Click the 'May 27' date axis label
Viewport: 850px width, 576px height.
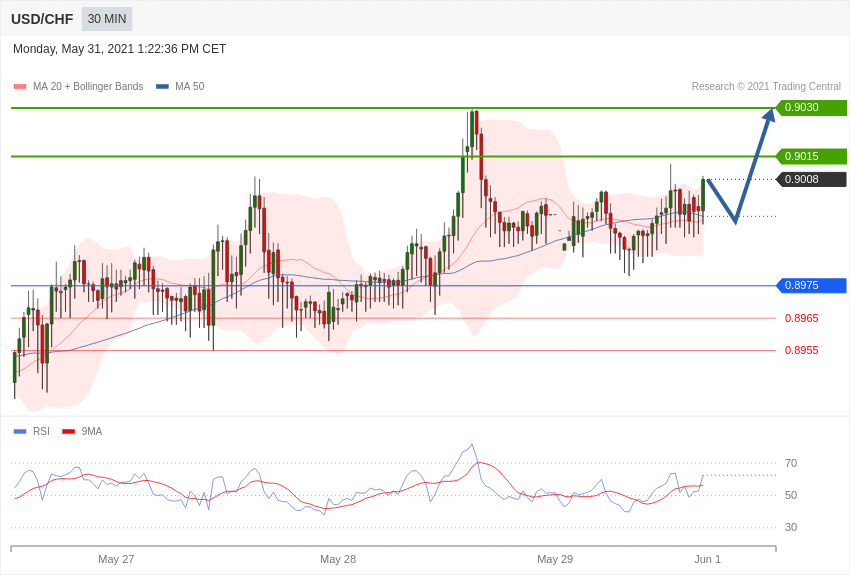pyautogui.click(x=116, y=559)
